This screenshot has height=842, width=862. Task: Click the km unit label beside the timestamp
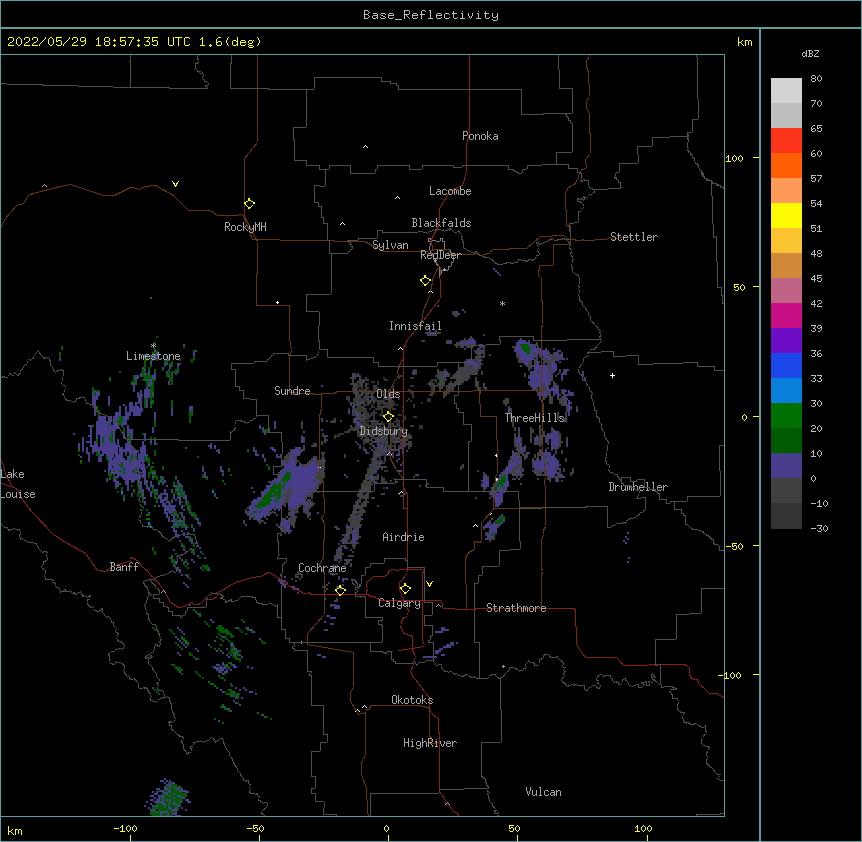coord(745,42)
